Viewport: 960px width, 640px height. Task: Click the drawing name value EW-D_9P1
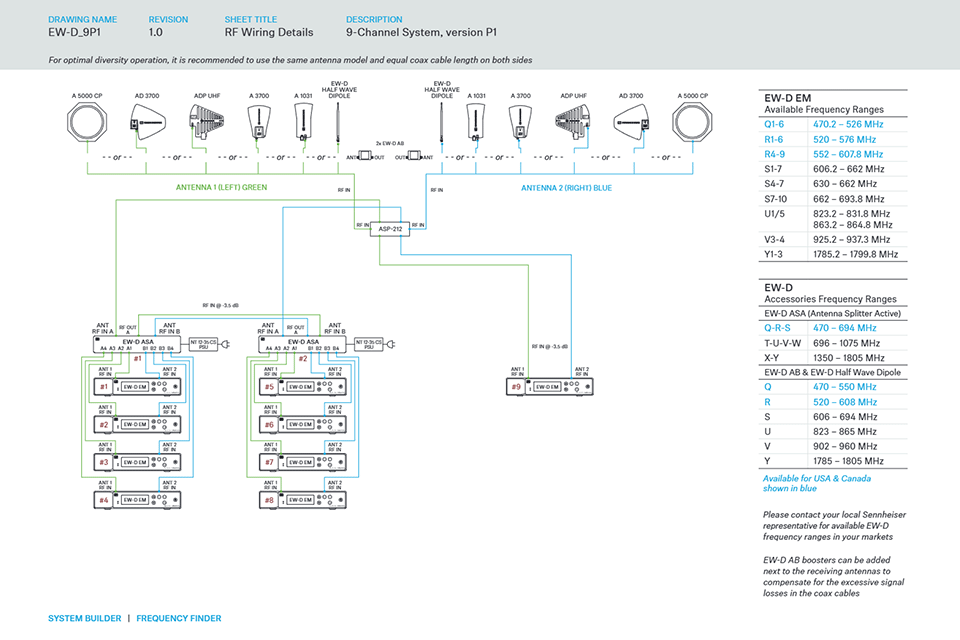[x=74, y=32]
